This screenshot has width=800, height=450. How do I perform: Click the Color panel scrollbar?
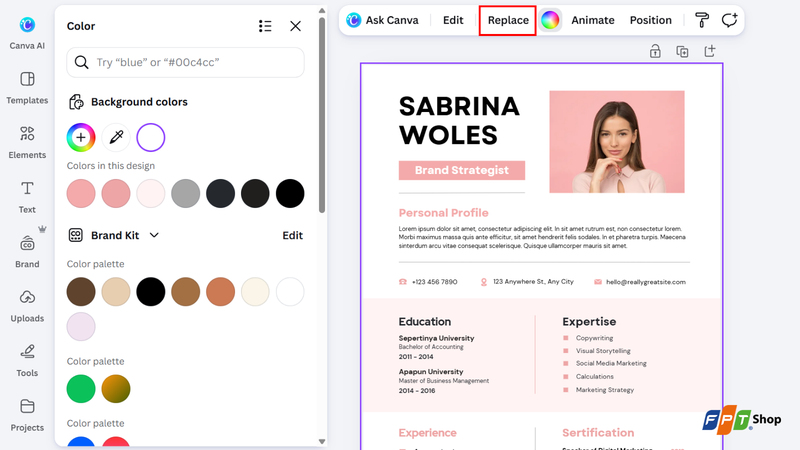[322, 115]
